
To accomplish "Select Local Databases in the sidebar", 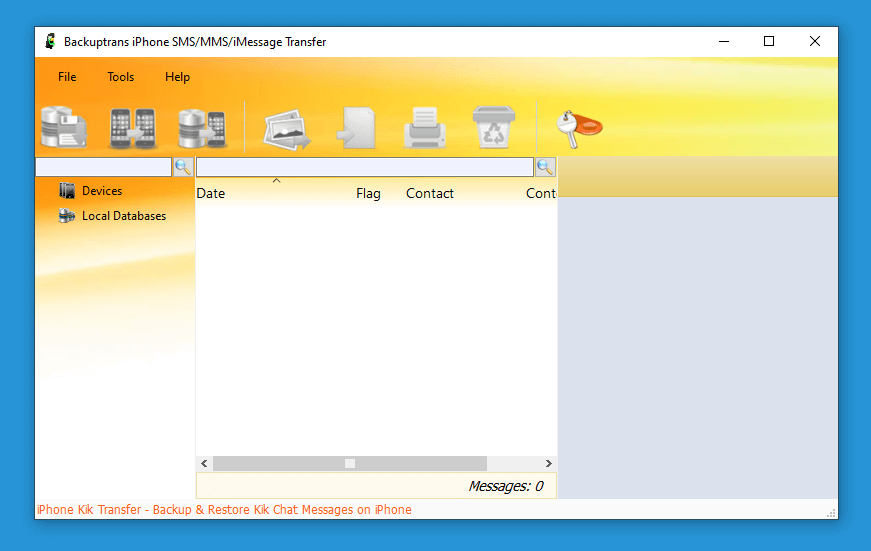I will [x=124, y=216].
